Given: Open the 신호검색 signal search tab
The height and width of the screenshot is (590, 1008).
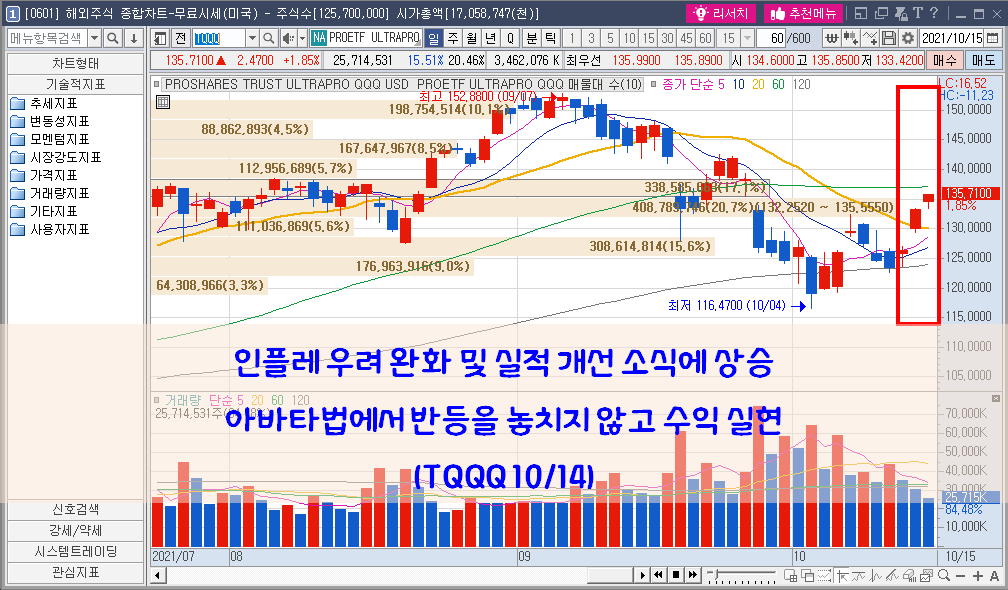Looking at the screenshot, I should coord(75,510).
